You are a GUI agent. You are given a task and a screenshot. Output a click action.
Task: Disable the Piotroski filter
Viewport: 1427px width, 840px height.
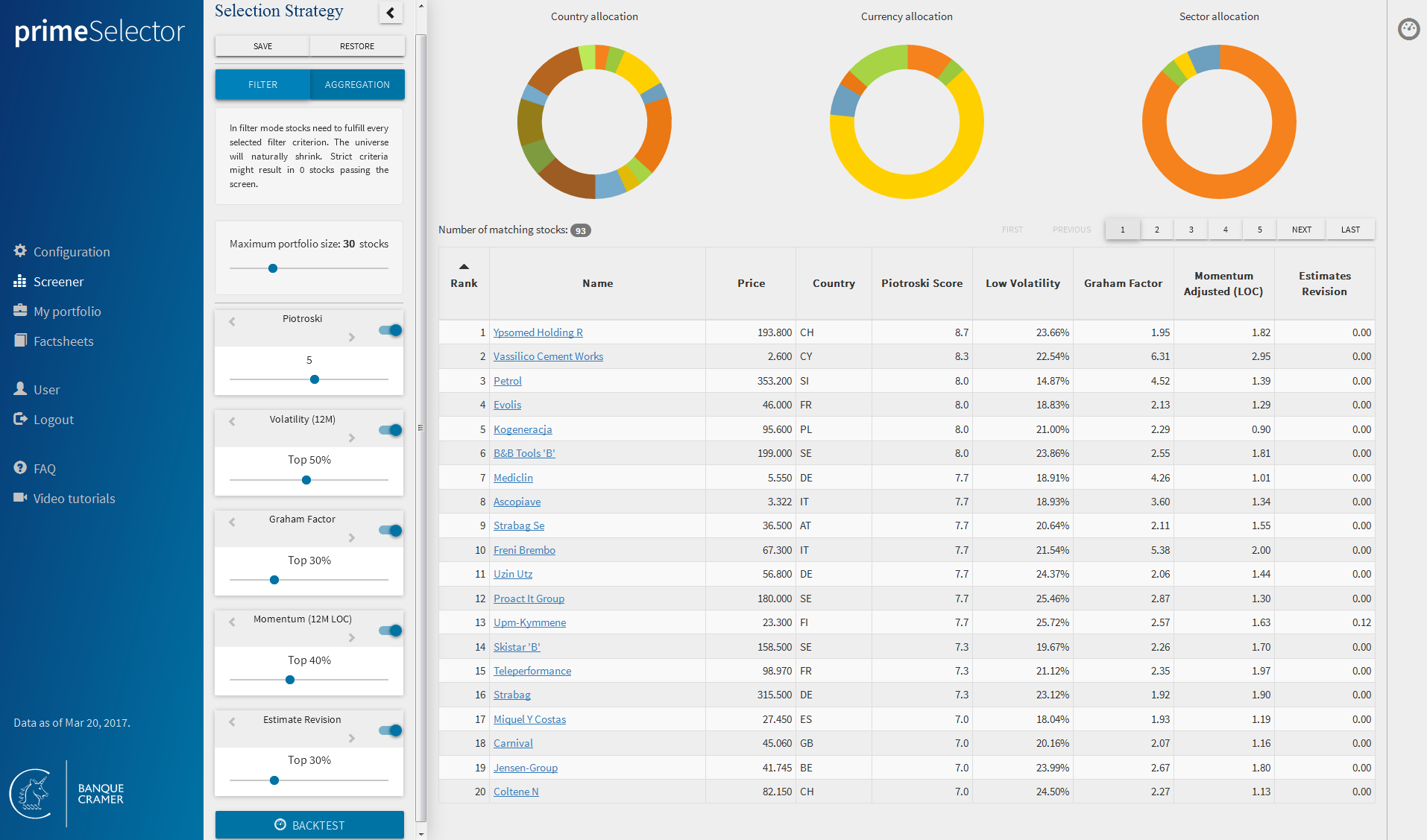point(389,329)
